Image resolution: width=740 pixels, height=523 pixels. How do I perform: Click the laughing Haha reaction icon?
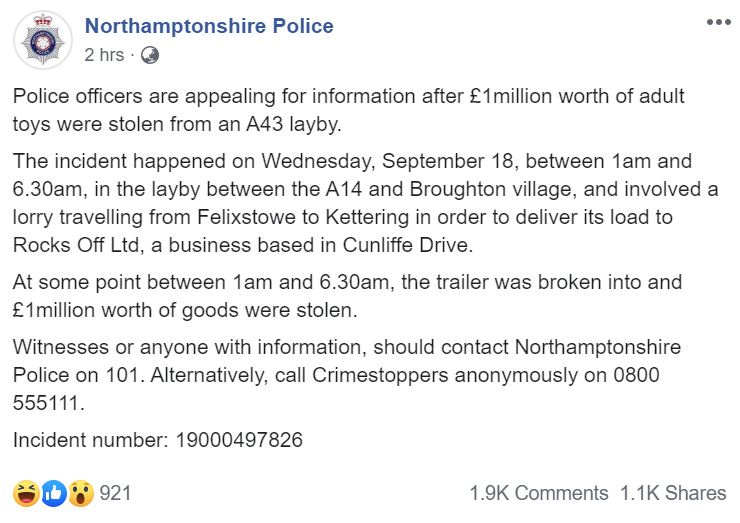pos(26,493)
